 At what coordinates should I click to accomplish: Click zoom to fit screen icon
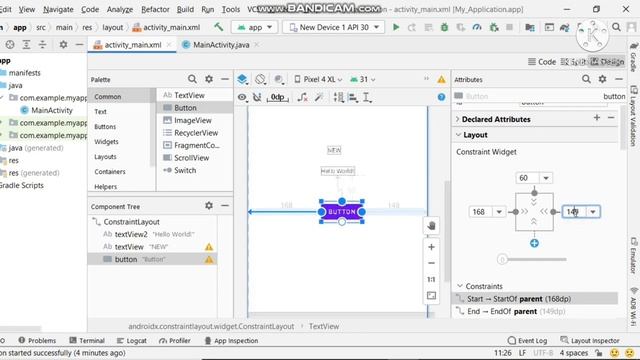click(x=431, y=296)
